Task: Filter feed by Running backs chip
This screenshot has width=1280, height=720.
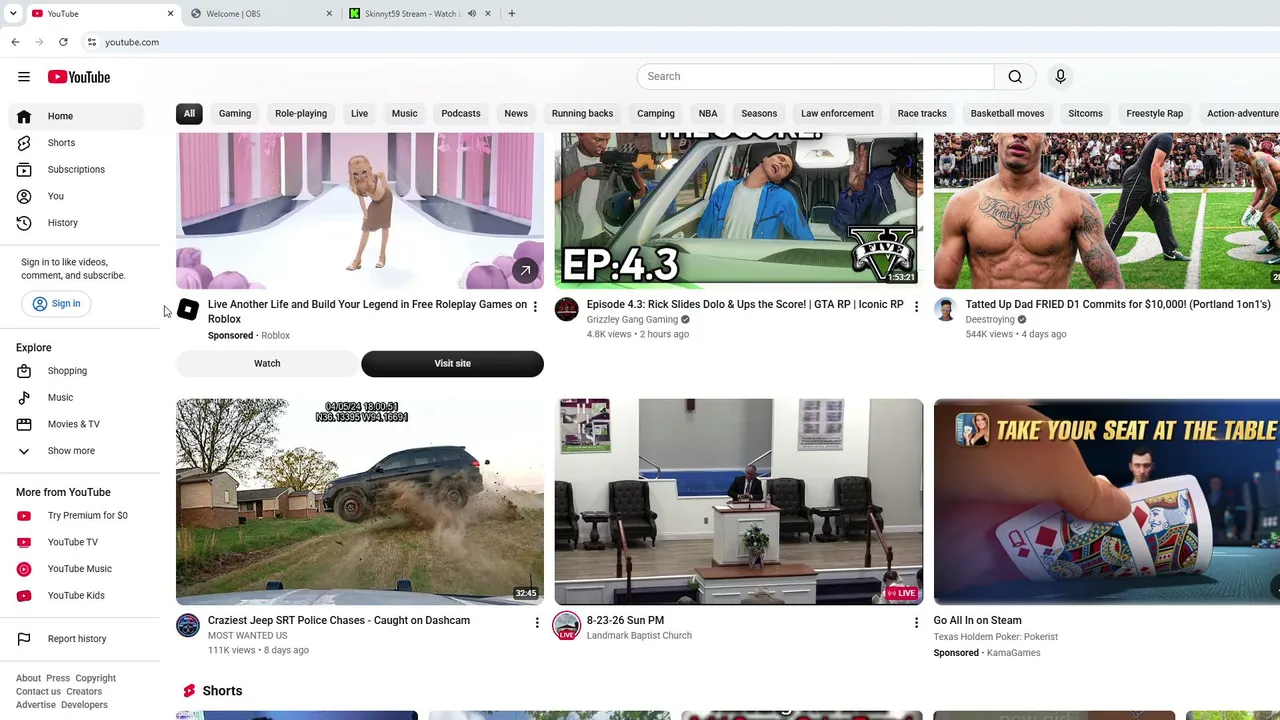Action: point(582,114)
